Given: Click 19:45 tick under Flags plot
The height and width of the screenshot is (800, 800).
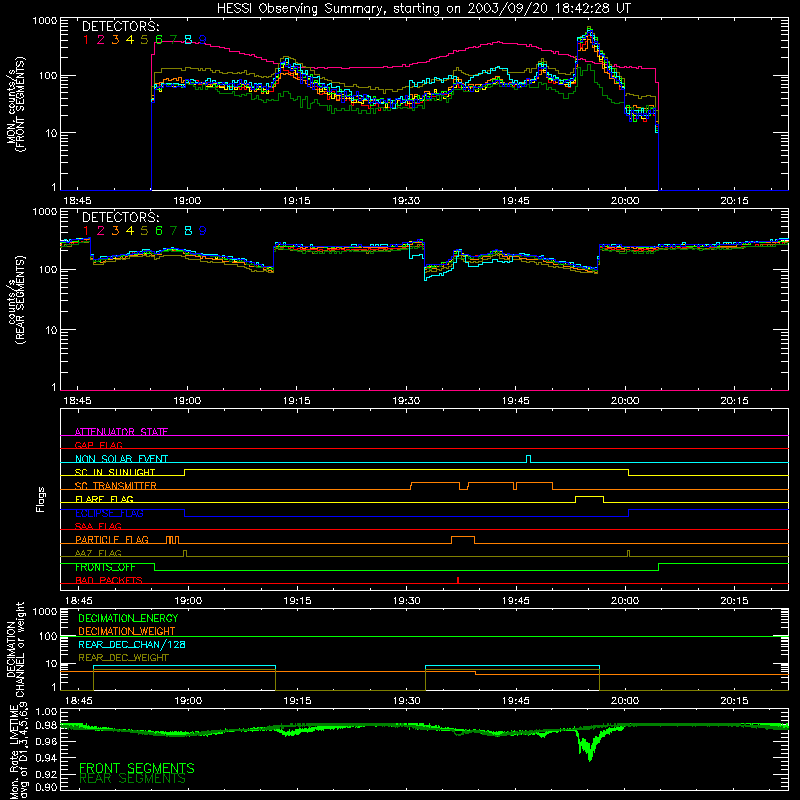Looking at the screenshot, I should [516, 601].
